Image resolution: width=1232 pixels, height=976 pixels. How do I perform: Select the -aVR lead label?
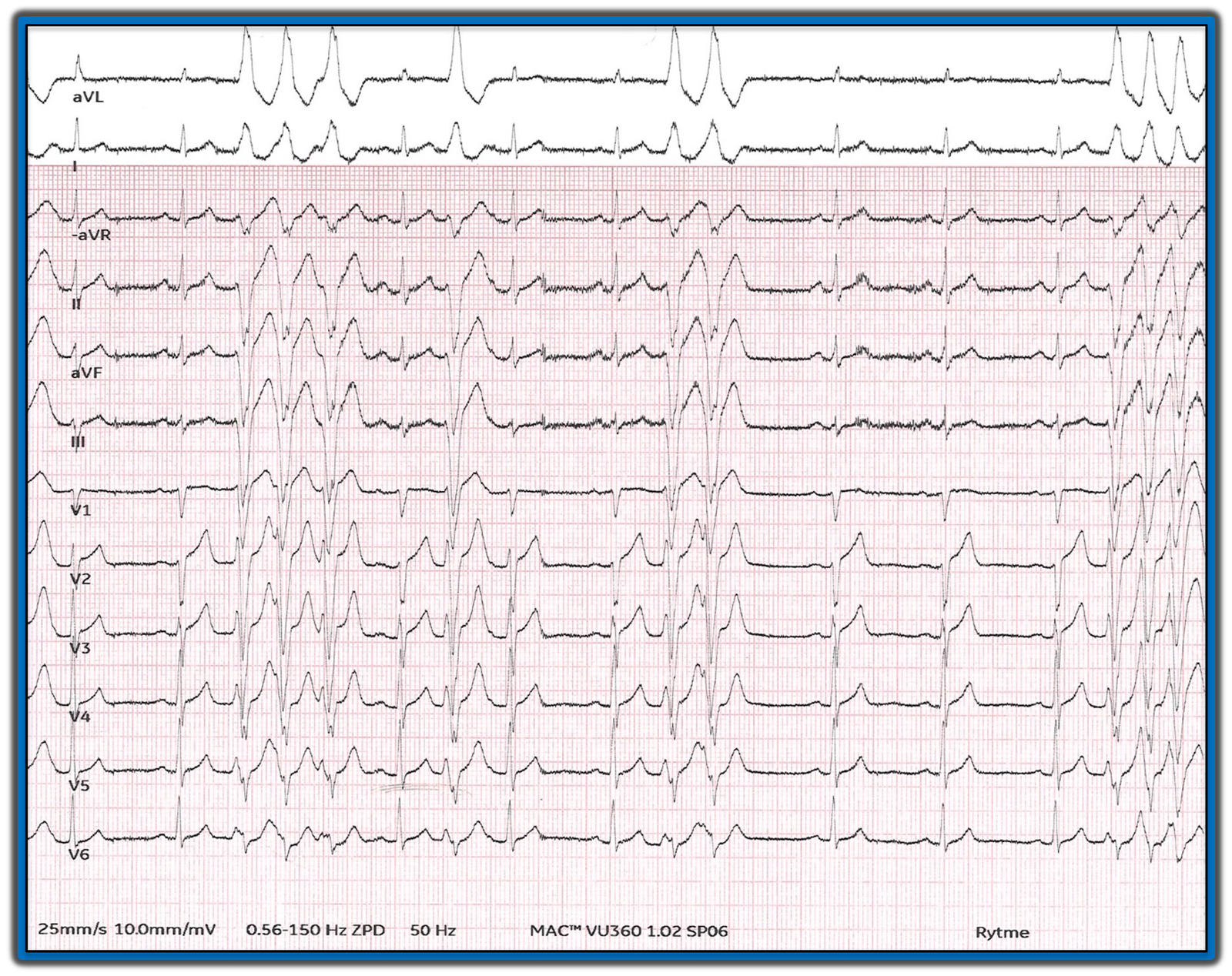click(x=91, y=235)
